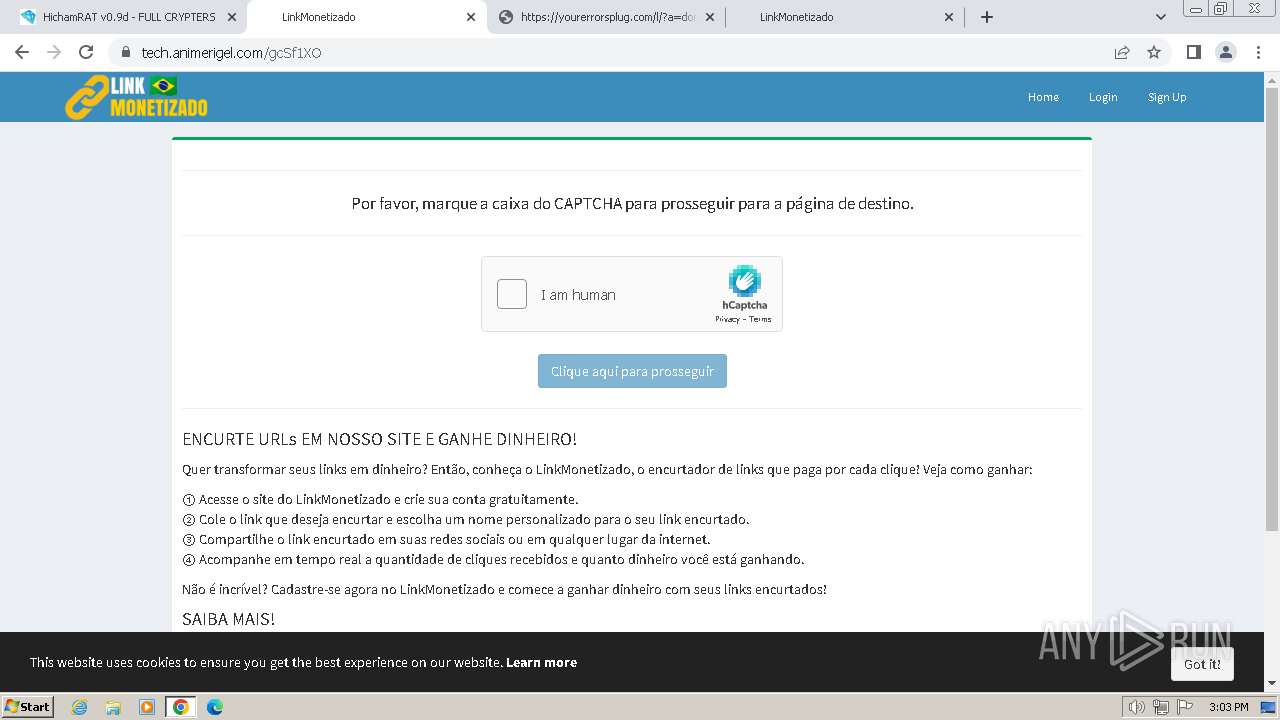Screen dimensions: 1280x720
Task: Click the scrollbar up arrow
Action: (x=1272, y=79)
